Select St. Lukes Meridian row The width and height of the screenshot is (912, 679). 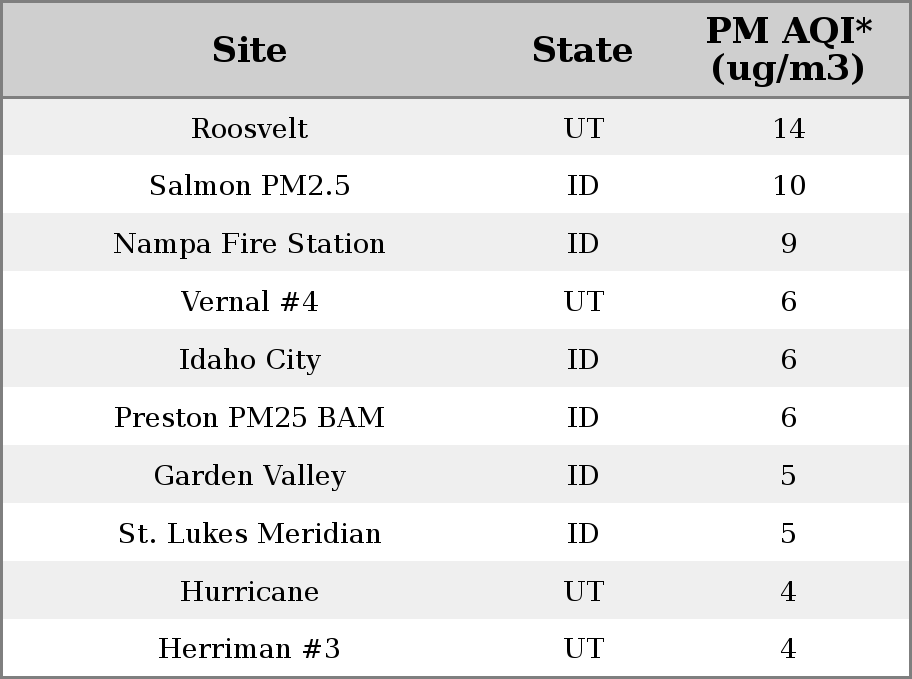click(456, 532)
